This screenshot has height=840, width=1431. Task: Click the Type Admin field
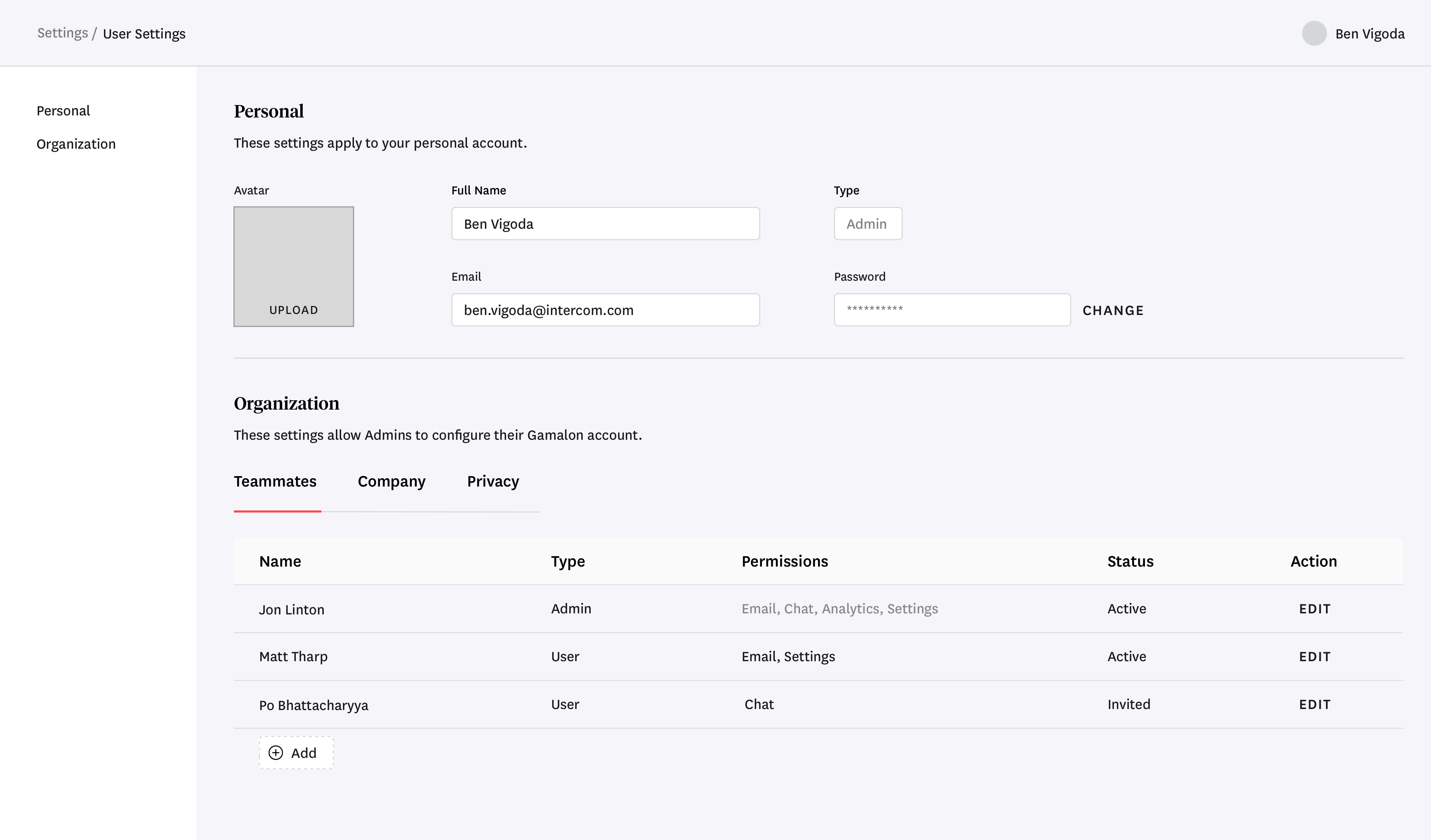coord(868,224)
